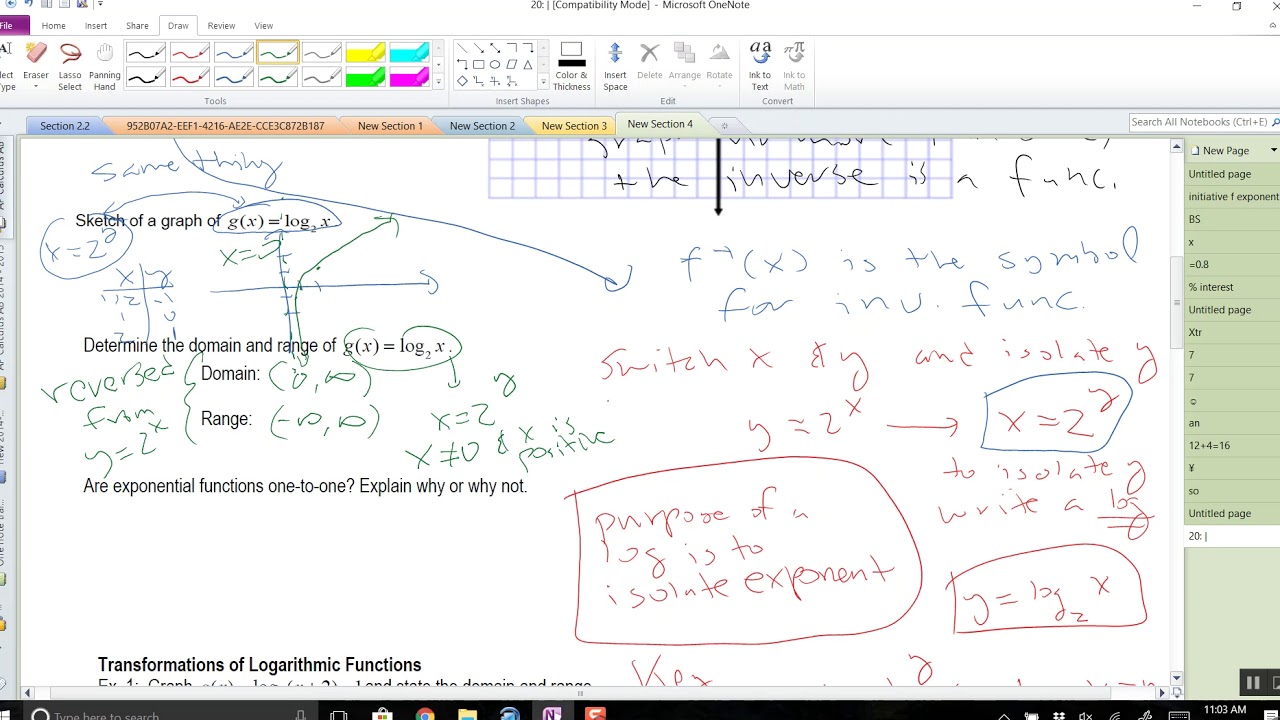Open the '12+4=16' page
The width and height of the screenshot is (1280, 720).
click(x=1233, y=445)
